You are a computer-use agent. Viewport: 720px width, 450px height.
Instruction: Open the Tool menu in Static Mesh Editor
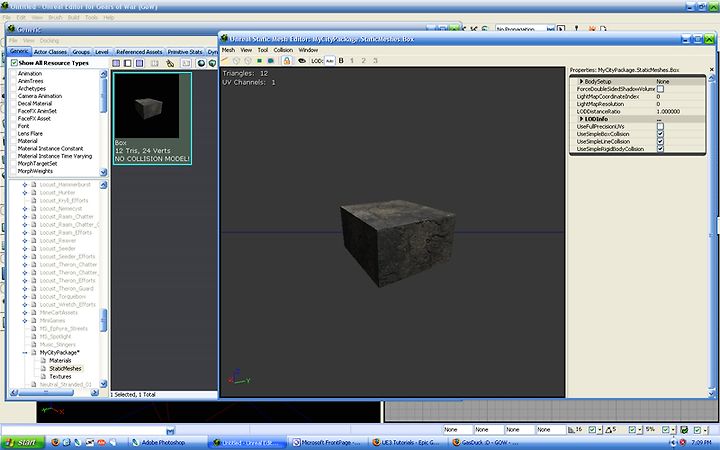point(263,50)
